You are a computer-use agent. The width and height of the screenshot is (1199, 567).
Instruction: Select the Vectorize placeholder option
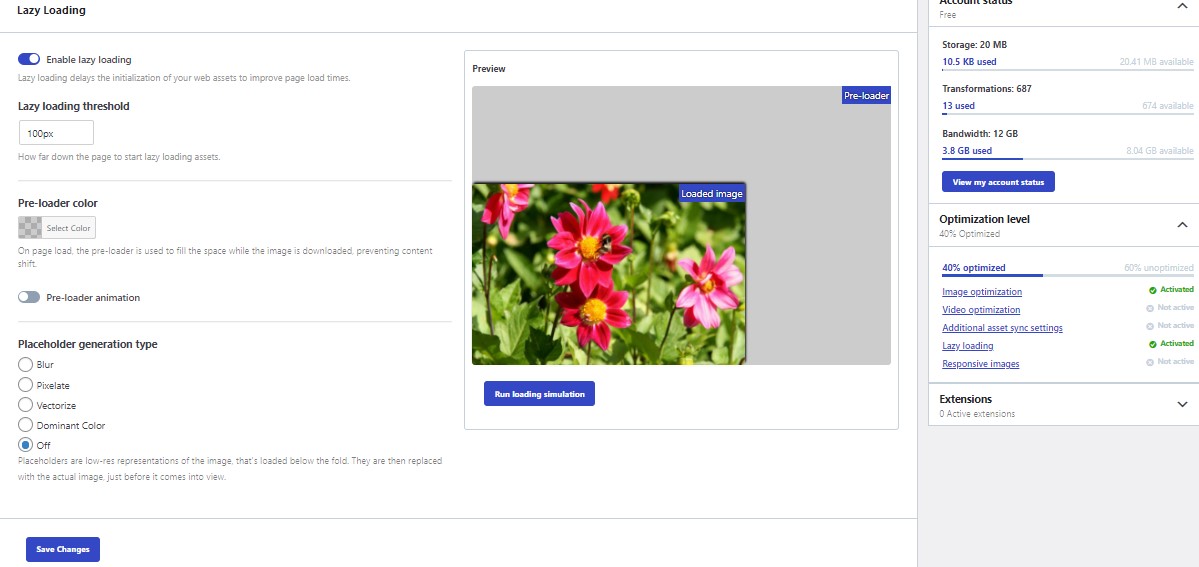(x=25, y=405)
